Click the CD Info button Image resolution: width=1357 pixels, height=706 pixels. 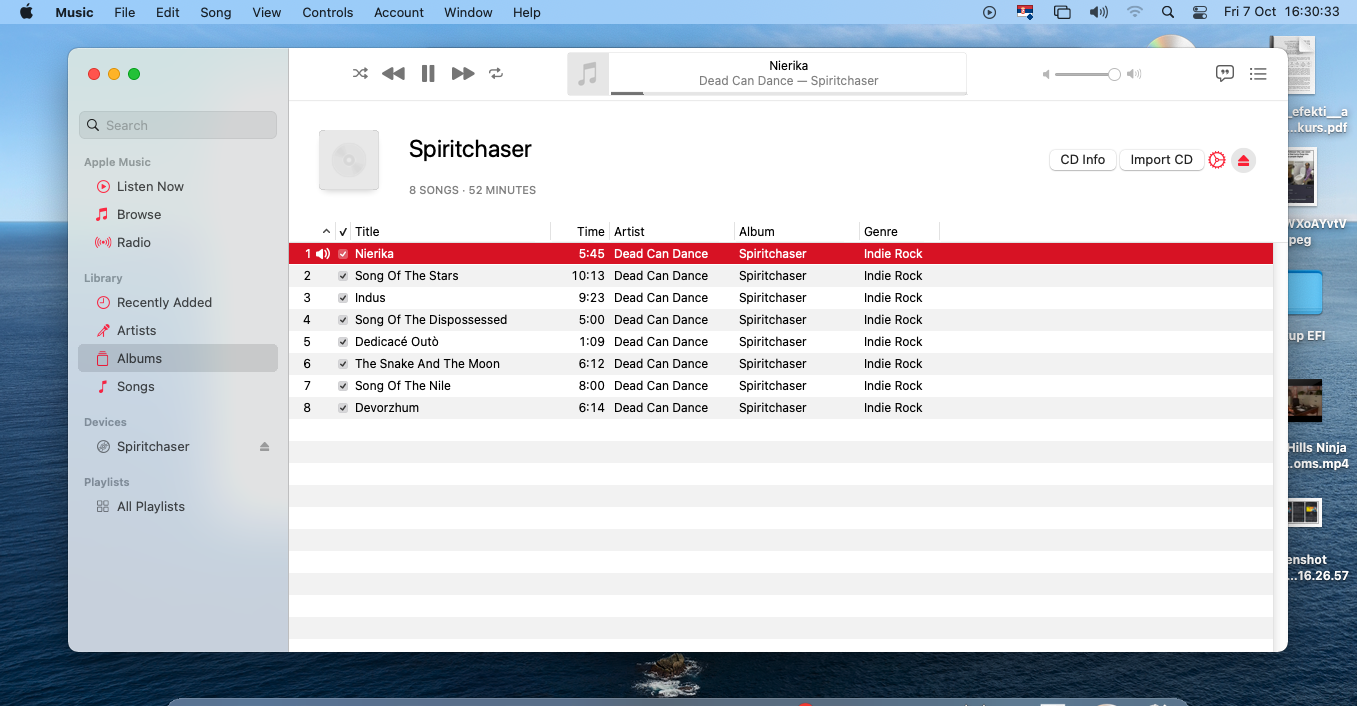click(1082, 160)
